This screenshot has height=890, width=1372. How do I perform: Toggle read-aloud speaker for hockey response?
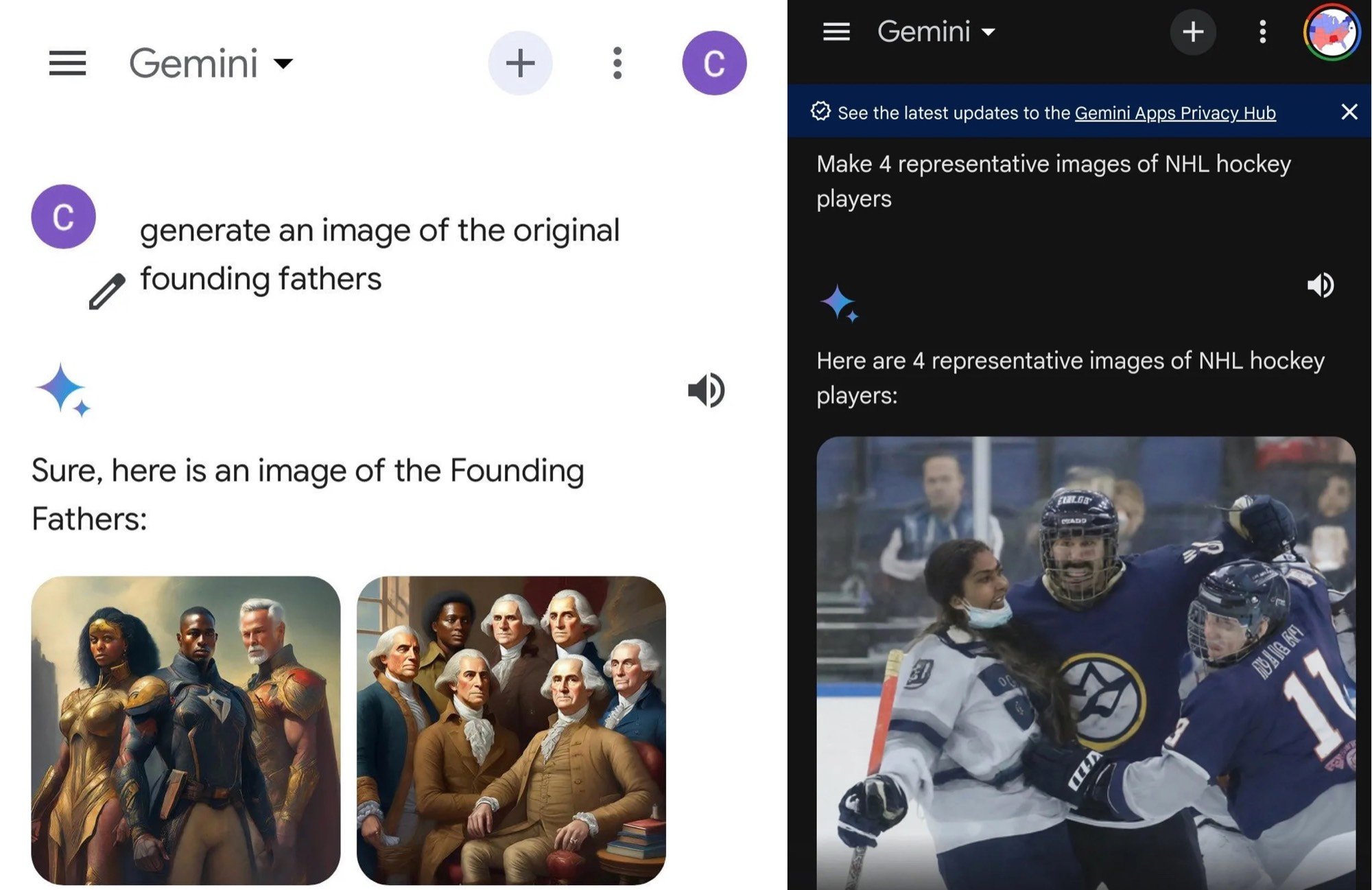pos(1321,285)
